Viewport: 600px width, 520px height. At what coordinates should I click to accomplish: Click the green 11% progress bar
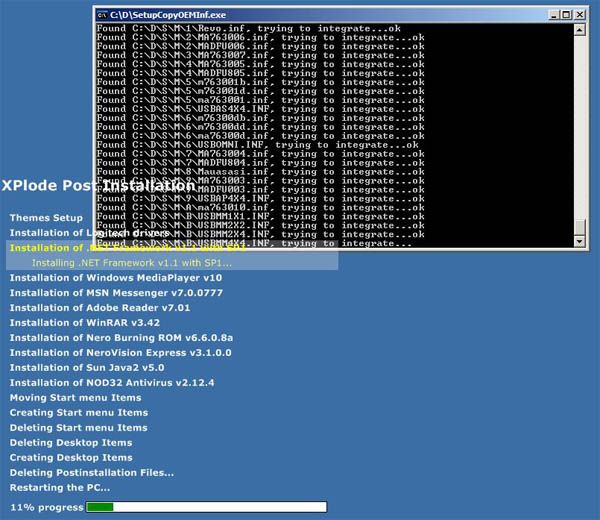pos(207,507)
